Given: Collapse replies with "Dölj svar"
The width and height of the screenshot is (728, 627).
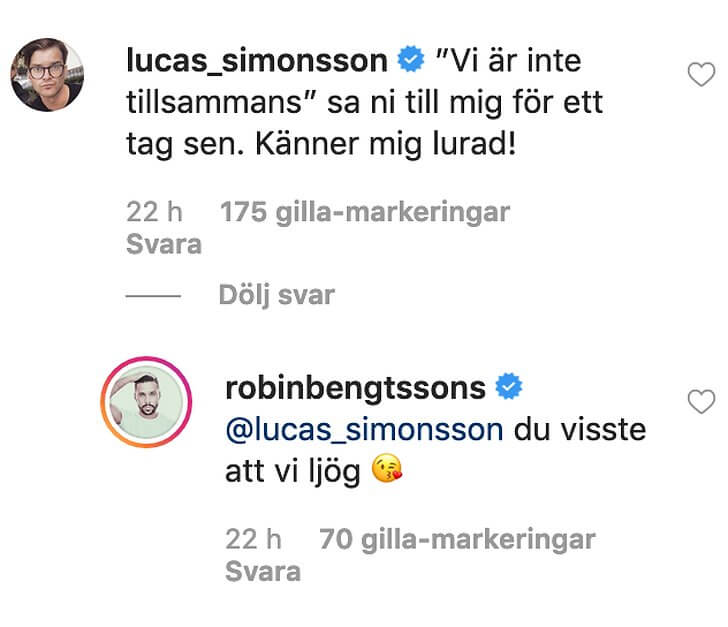Looking at the screenshot, I should point(276,295).
